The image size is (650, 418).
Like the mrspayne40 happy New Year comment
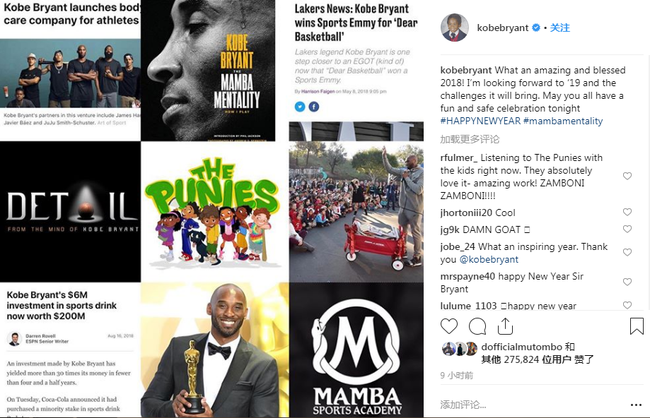tap(627, 282)
